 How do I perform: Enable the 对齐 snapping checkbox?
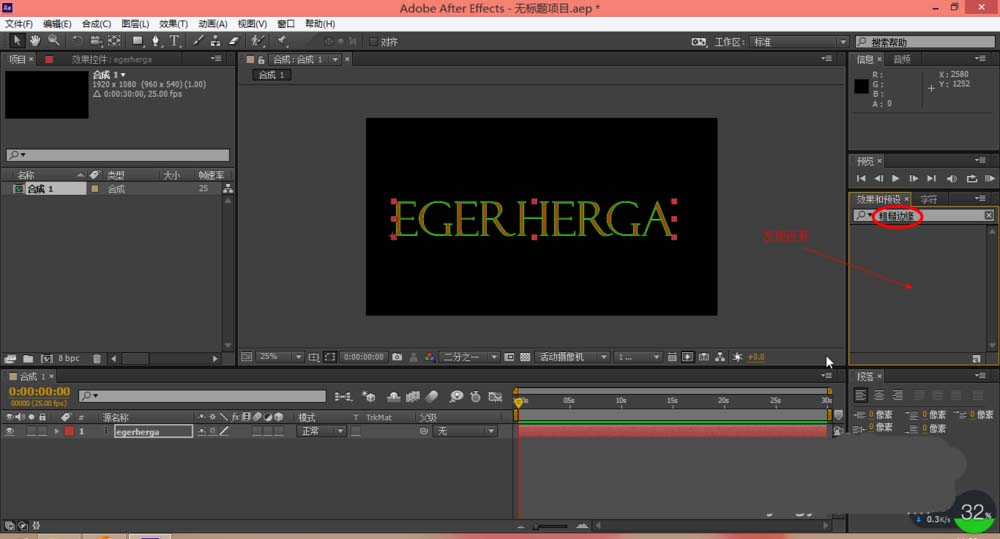pos(373,41)
